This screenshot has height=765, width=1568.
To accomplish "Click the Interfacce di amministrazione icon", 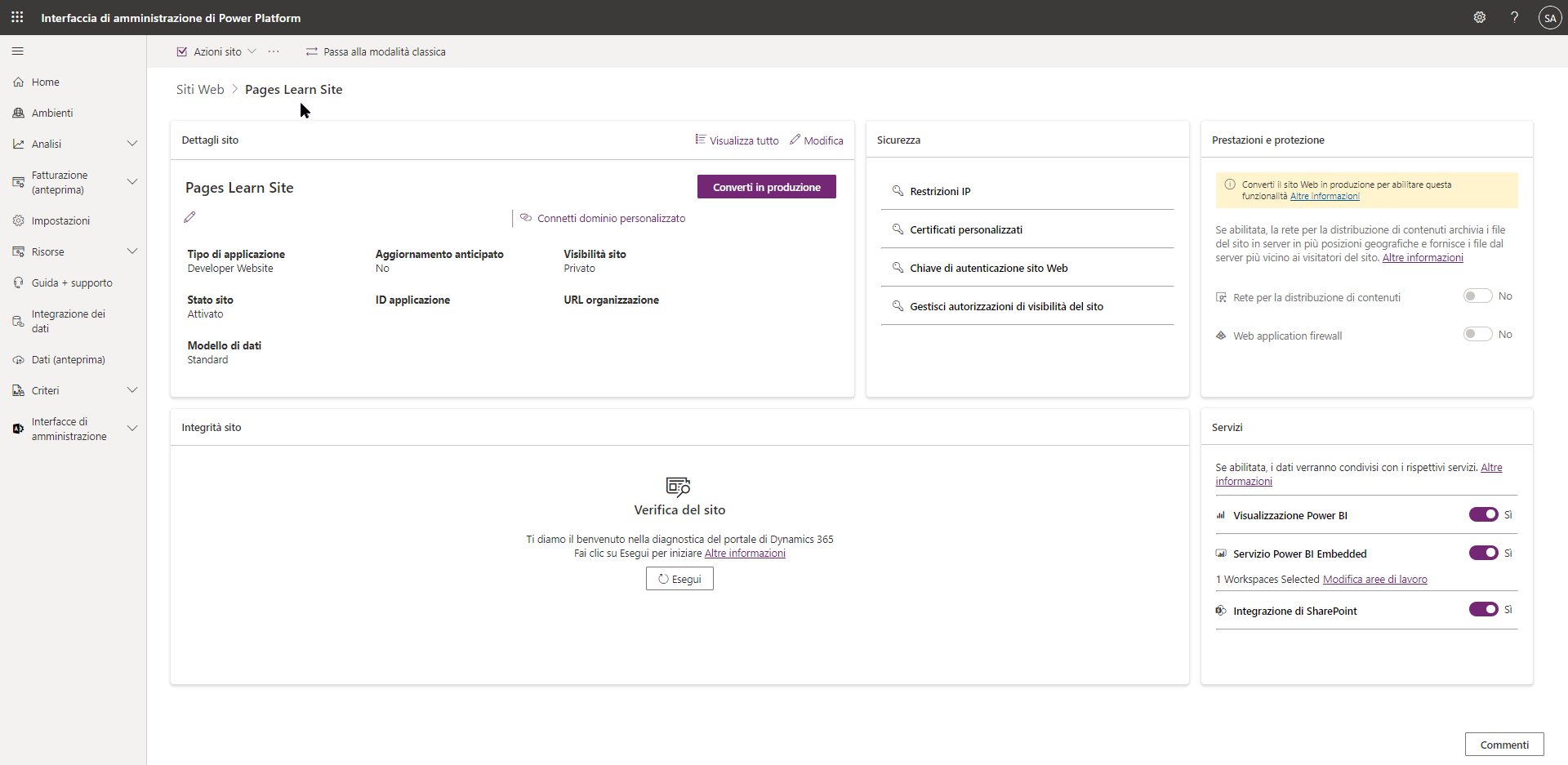I will coord(19,429).
